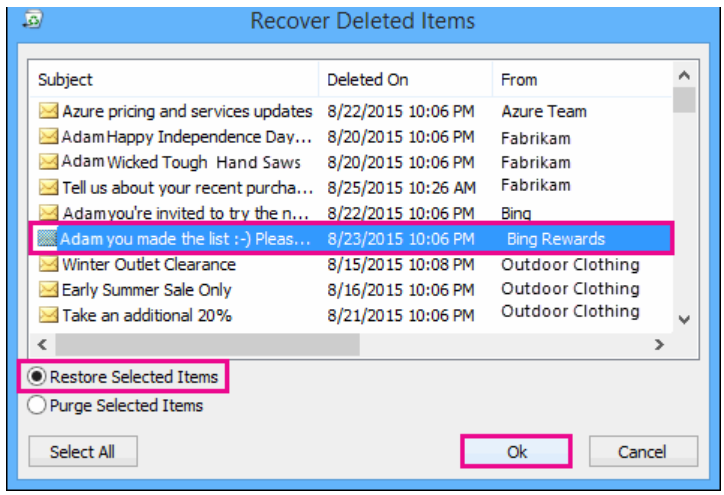The height and width of the screenshot is (495, 724).
Task: Click the recycle bin icon in title bar
Action: (33, 19)
